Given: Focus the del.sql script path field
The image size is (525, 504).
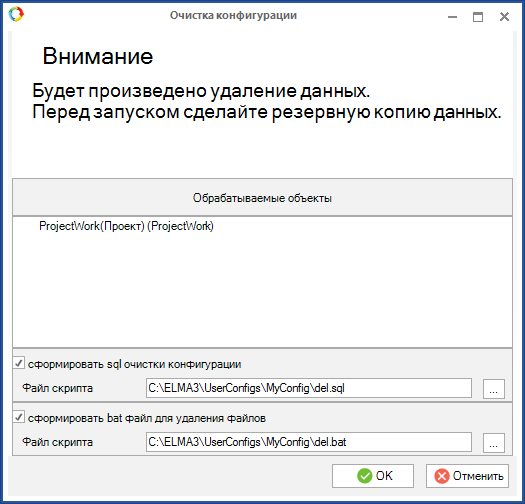Looking at the screenshot, I should click(x=309, y=388).
